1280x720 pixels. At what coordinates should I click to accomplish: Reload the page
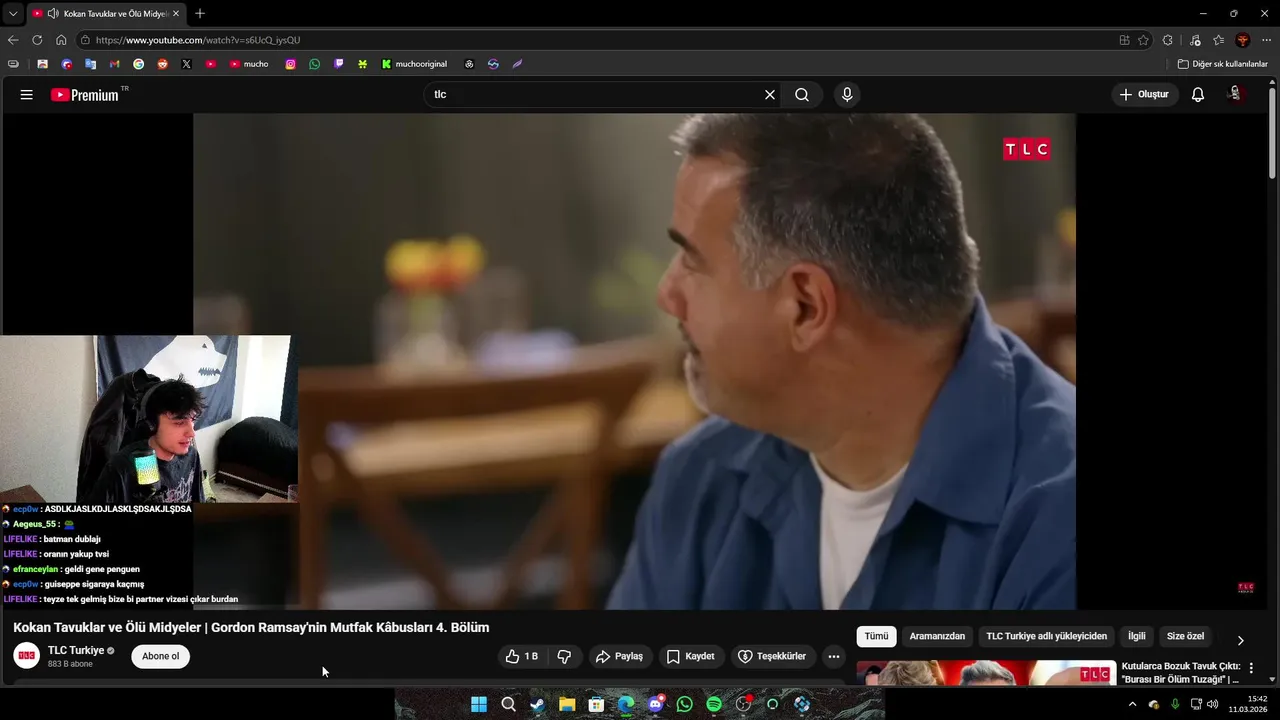[x=37, y=40]
